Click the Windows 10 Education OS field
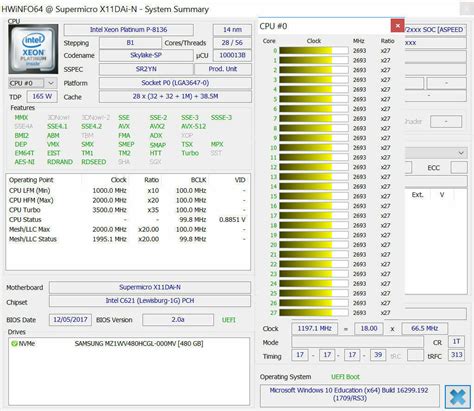The height and width of the screenshot is (411, 474). pos(349,396)
